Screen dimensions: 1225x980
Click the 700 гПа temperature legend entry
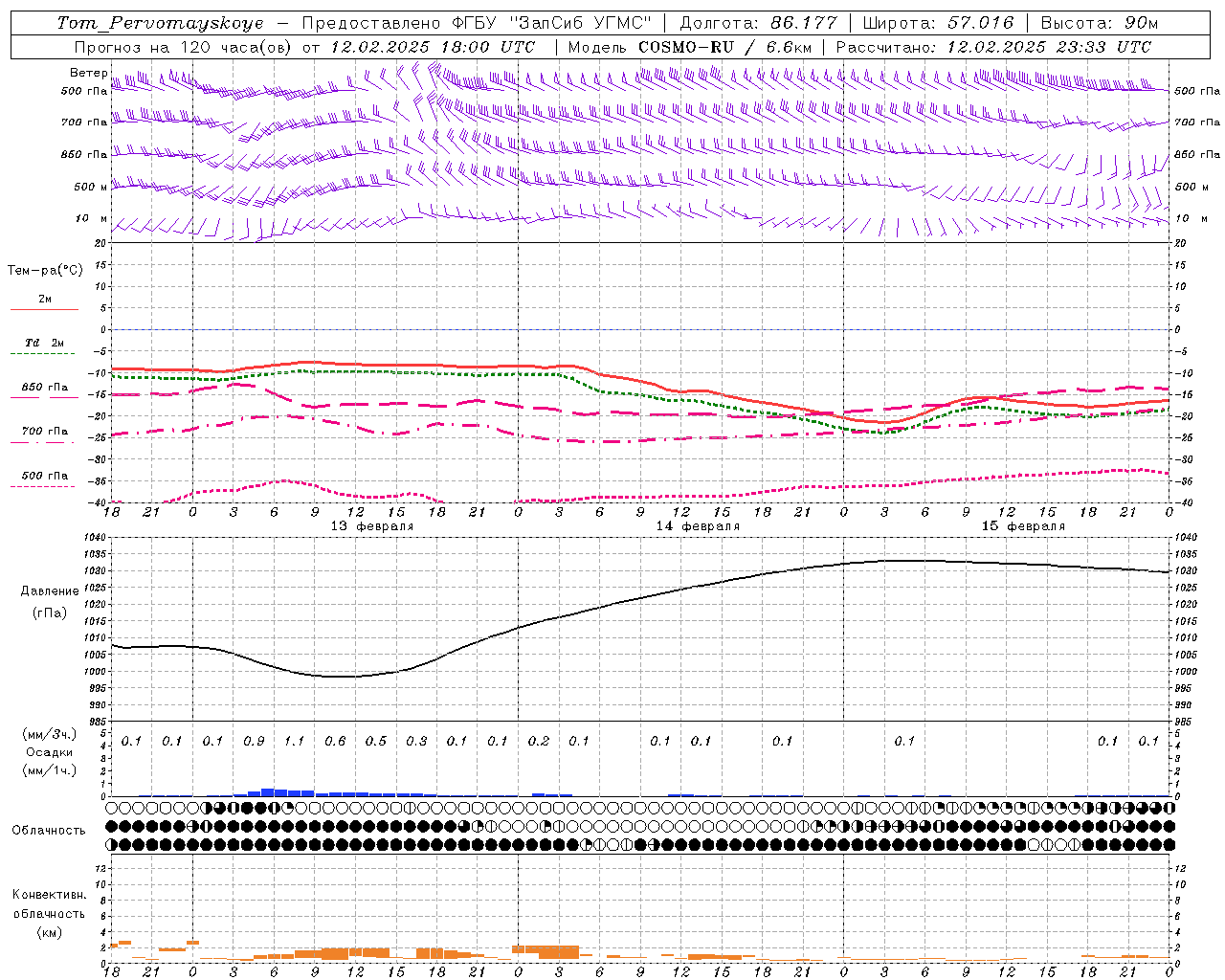pyautogui.click(x=44, y=435)
